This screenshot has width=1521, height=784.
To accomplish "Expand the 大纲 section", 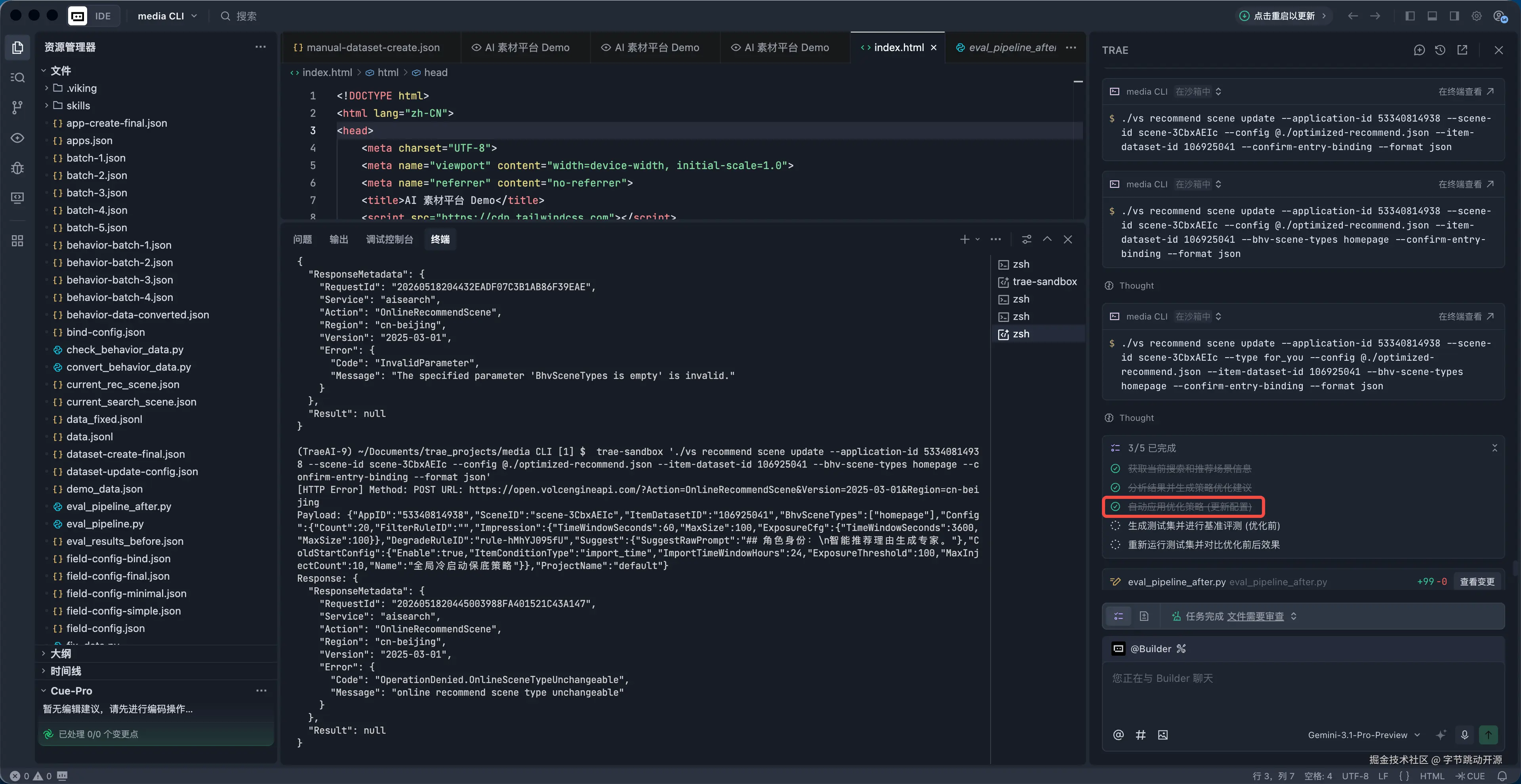I will (x=60, y=653).
